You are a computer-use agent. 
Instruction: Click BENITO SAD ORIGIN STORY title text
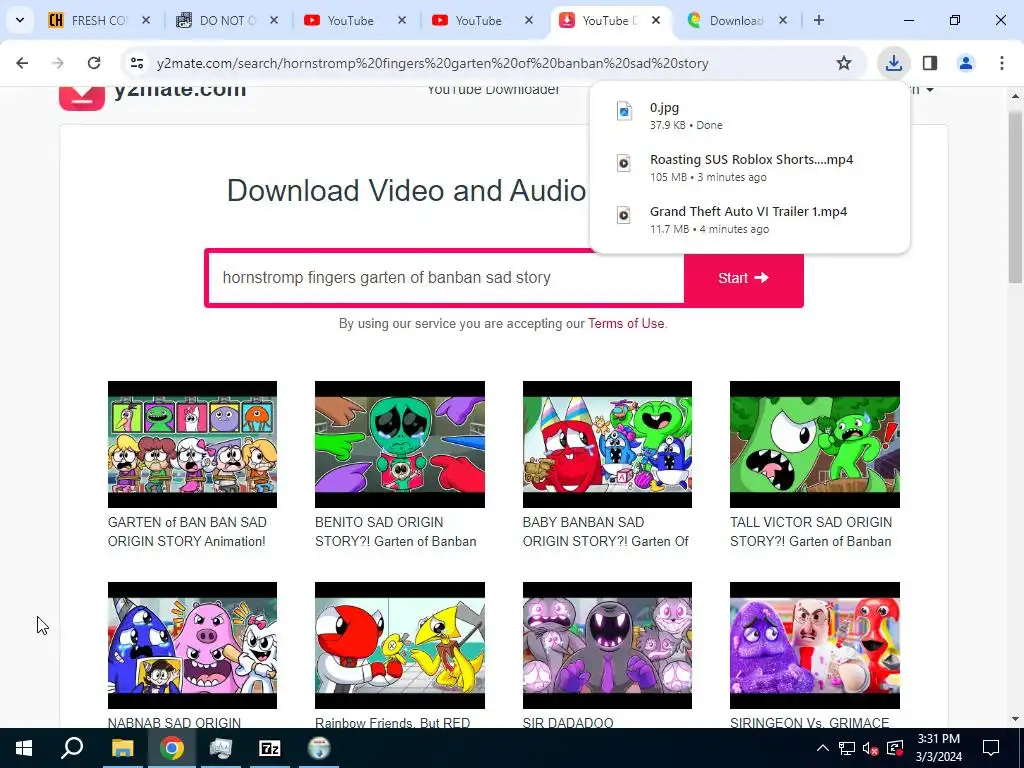tap(396, 532)
